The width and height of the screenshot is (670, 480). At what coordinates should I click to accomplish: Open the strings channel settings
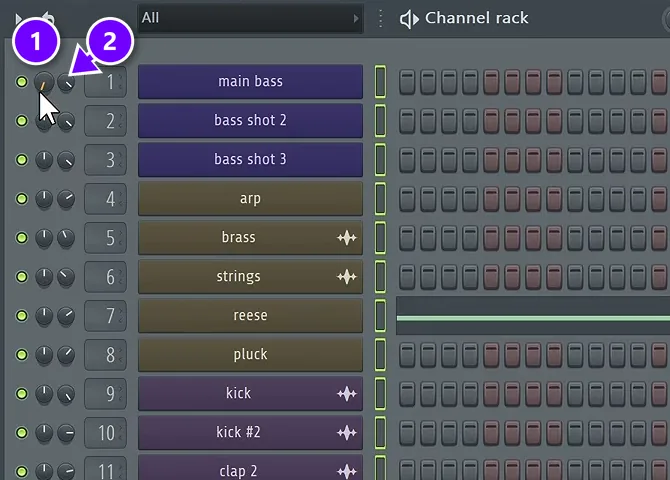click(250, 277)
